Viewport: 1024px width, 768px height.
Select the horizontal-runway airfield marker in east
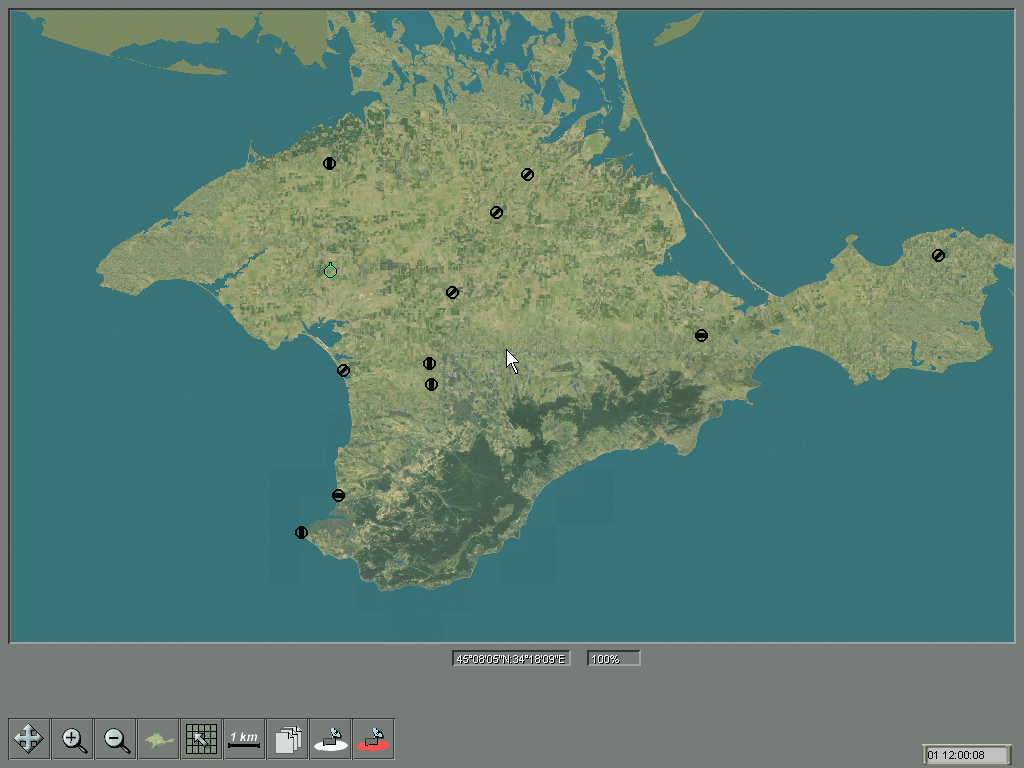pos(702,336)
